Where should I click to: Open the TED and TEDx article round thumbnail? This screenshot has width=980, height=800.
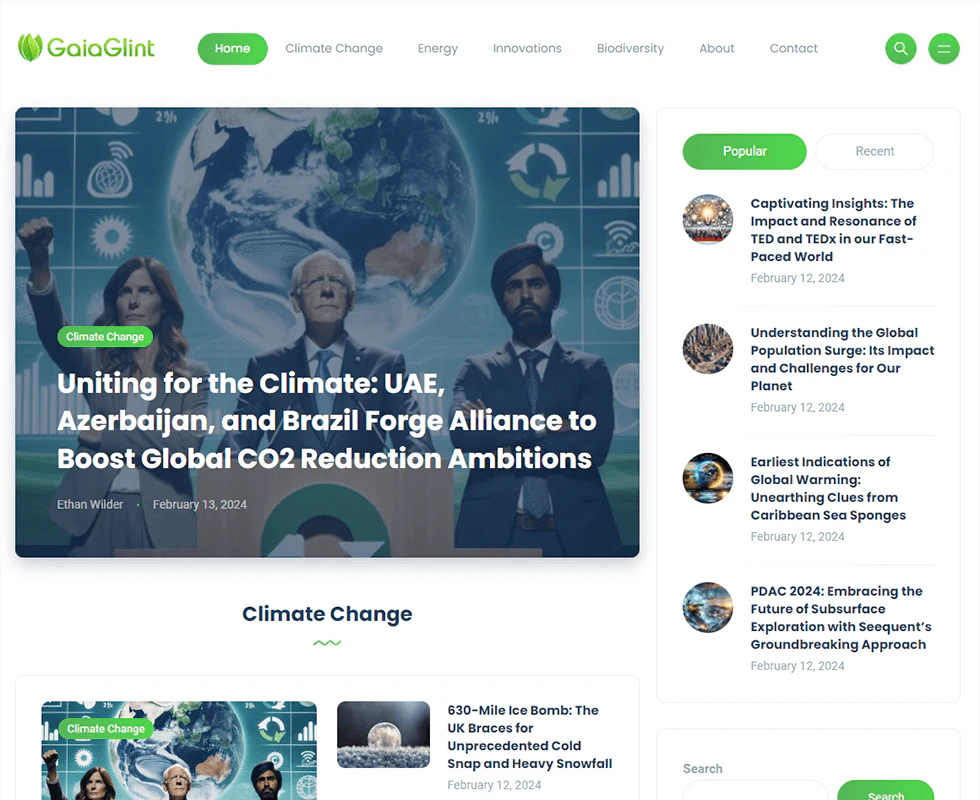pos(708,219)
